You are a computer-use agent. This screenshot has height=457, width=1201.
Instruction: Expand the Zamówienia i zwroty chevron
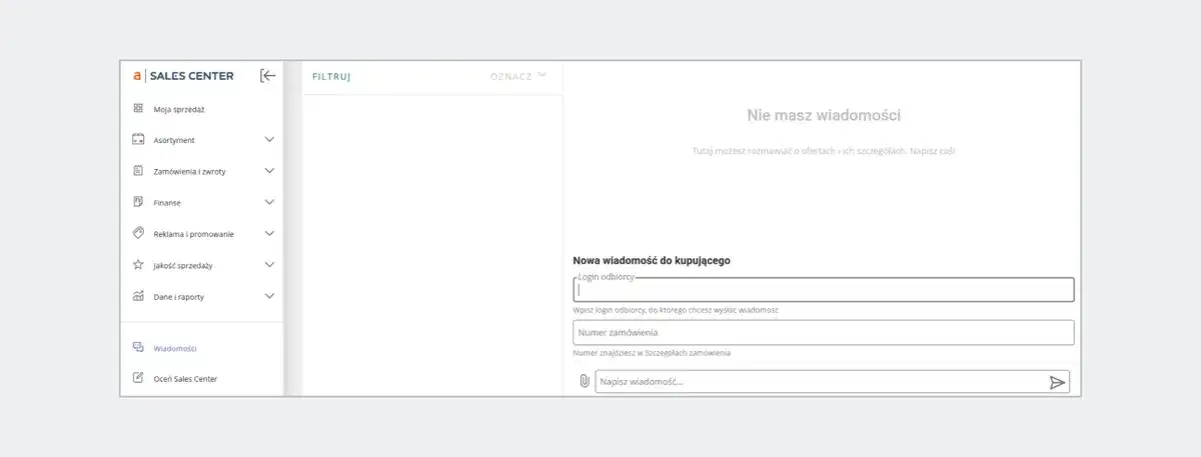269,171
